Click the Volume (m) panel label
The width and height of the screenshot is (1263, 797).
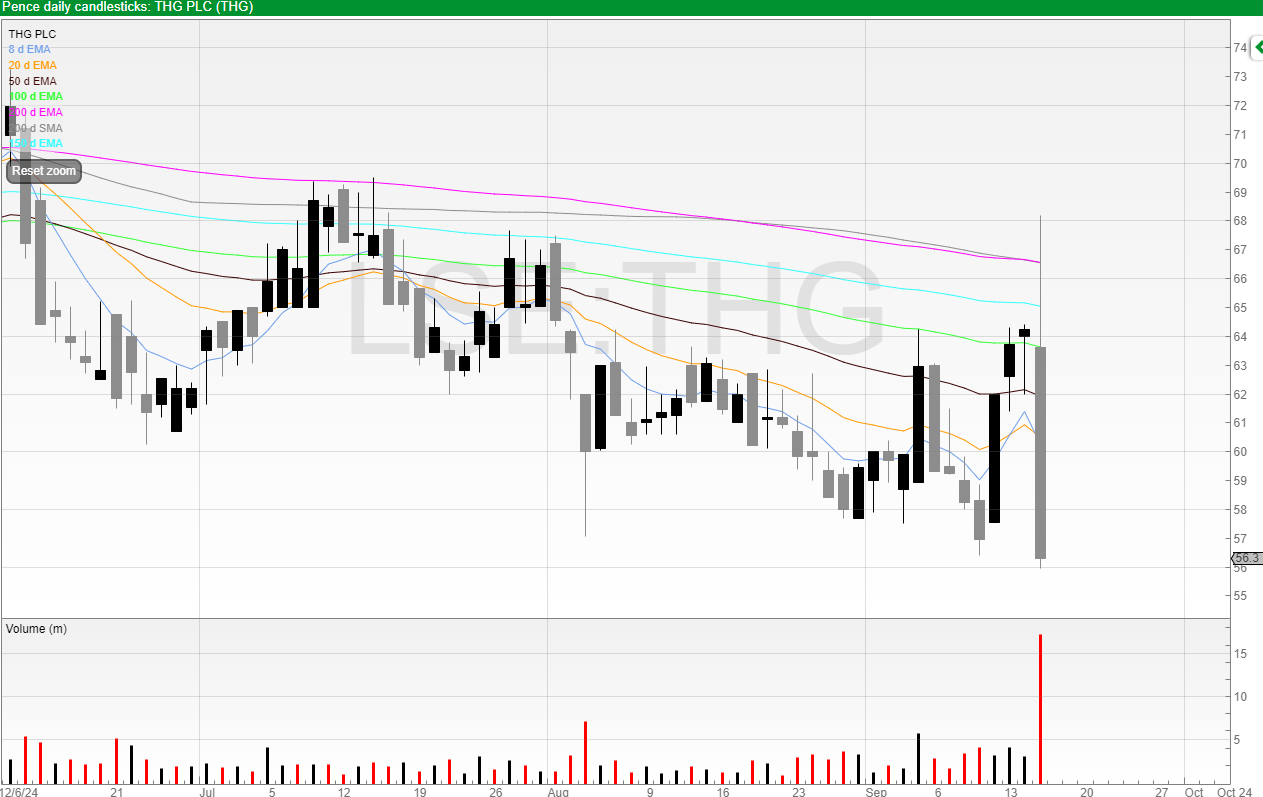36,629
